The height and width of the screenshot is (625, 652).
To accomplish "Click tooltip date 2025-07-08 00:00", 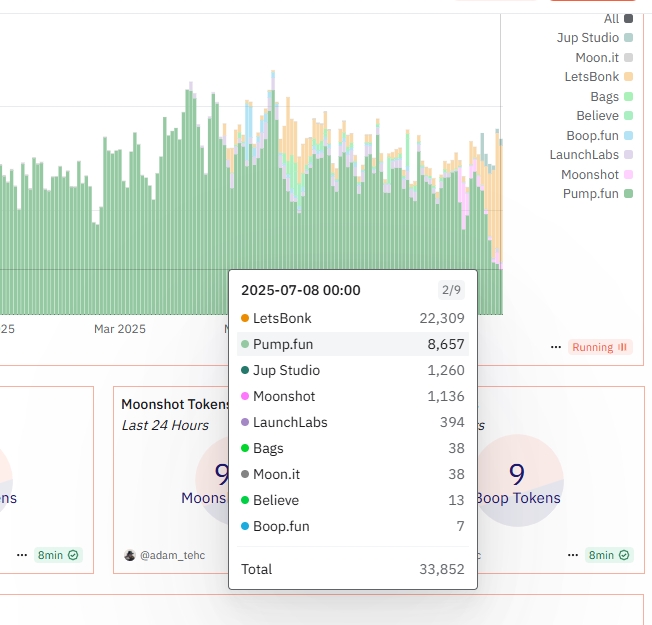I will pyautogui.click(x=301, y=290).
